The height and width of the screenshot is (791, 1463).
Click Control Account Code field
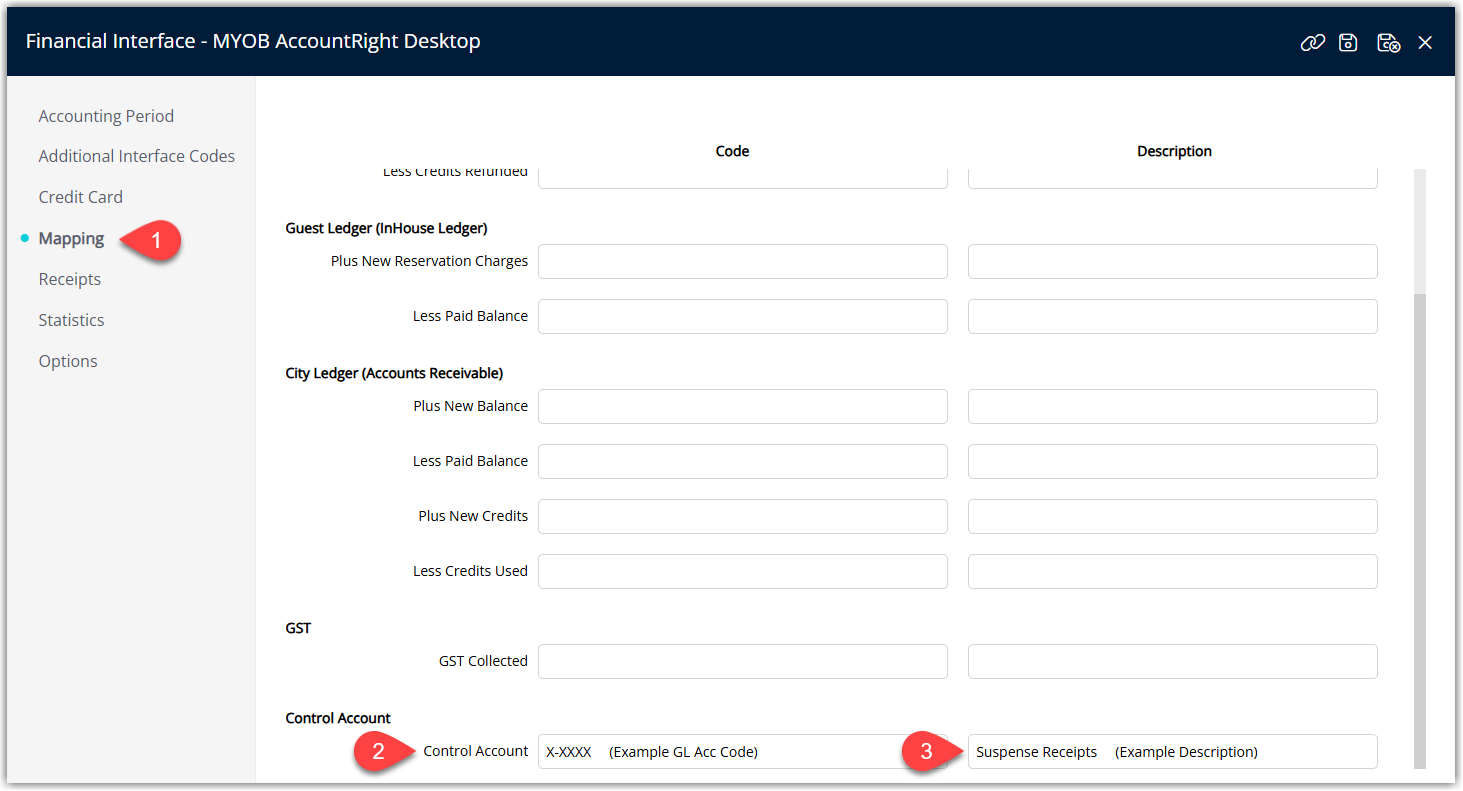click(743, 751)
